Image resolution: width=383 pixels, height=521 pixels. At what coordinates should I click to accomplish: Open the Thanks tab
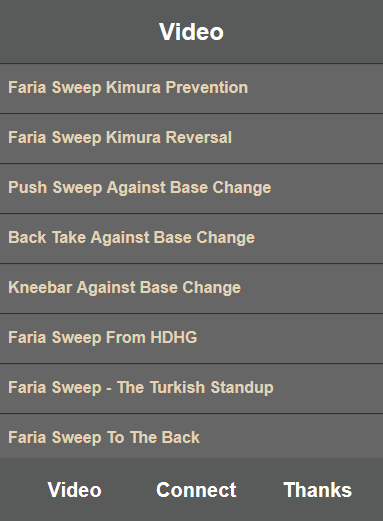pos(318,490)
